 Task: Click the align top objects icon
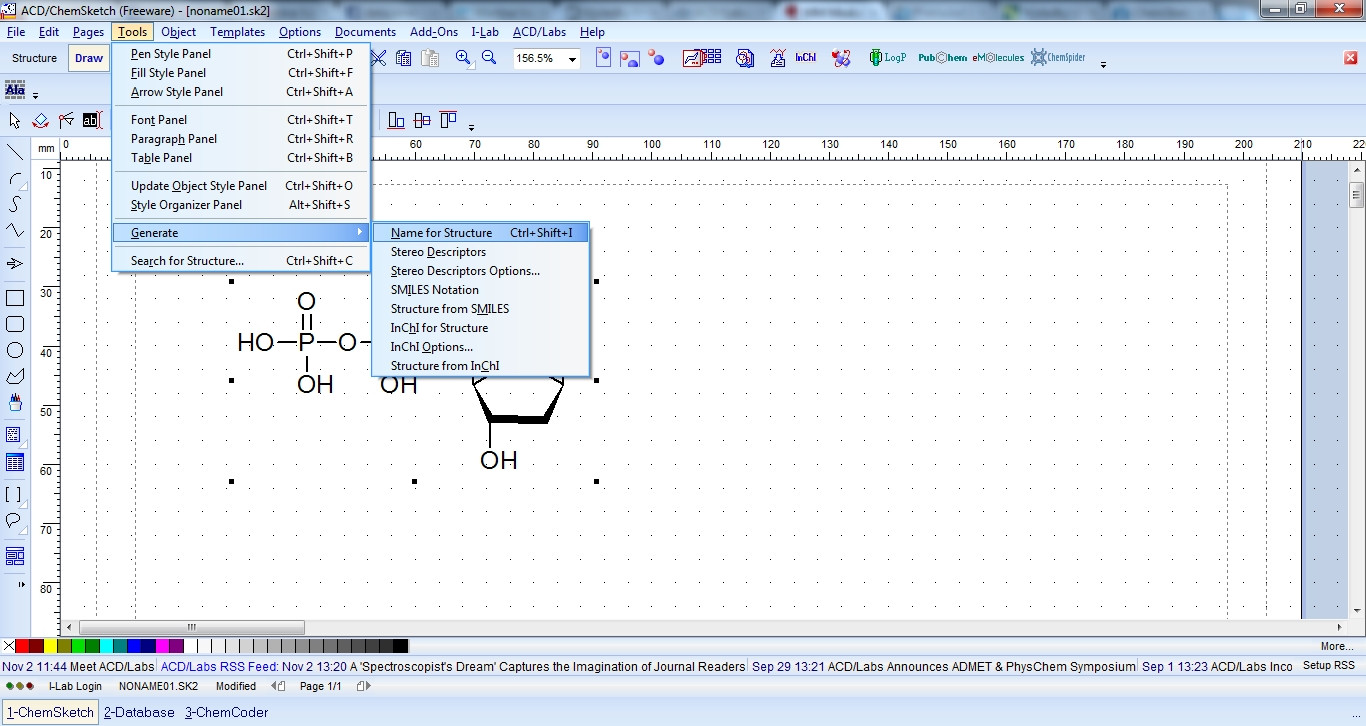[448, 121]
